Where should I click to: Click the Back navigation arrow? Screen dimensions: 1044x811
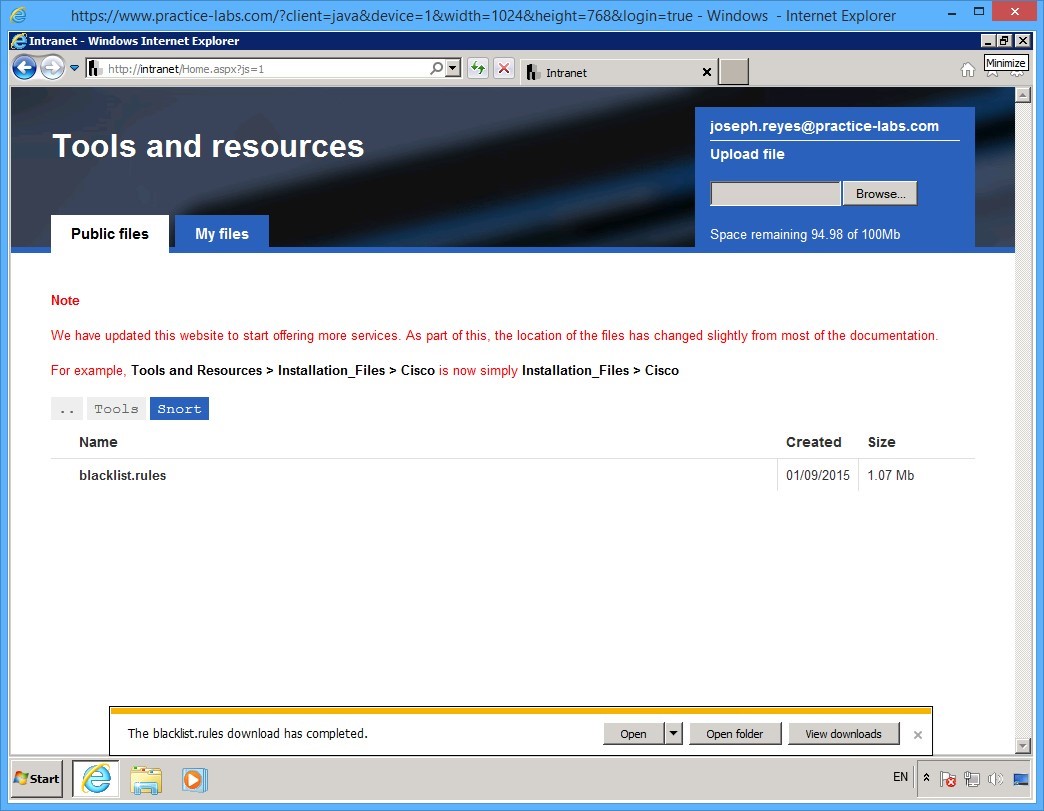23,67
